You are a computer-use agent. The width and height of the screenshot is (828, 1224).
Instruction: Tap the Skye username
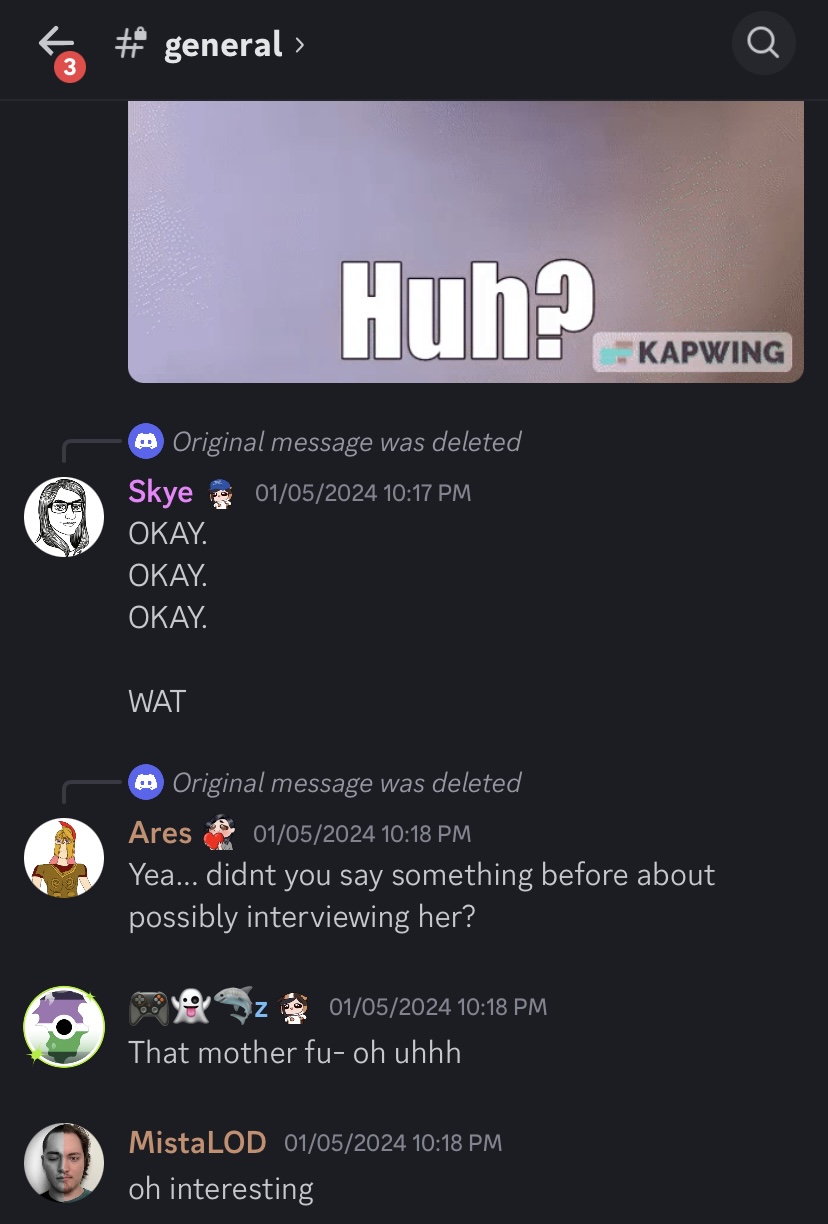coord(160,492)
